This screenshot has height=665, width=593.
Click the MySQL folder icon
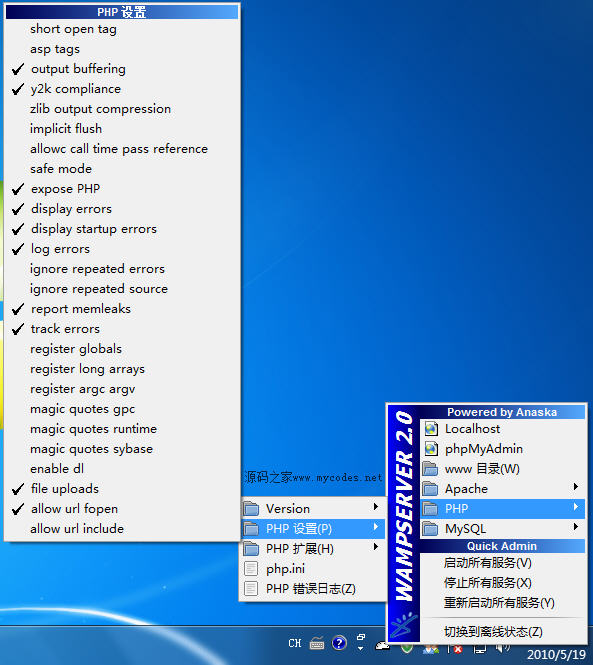(430, 529)
